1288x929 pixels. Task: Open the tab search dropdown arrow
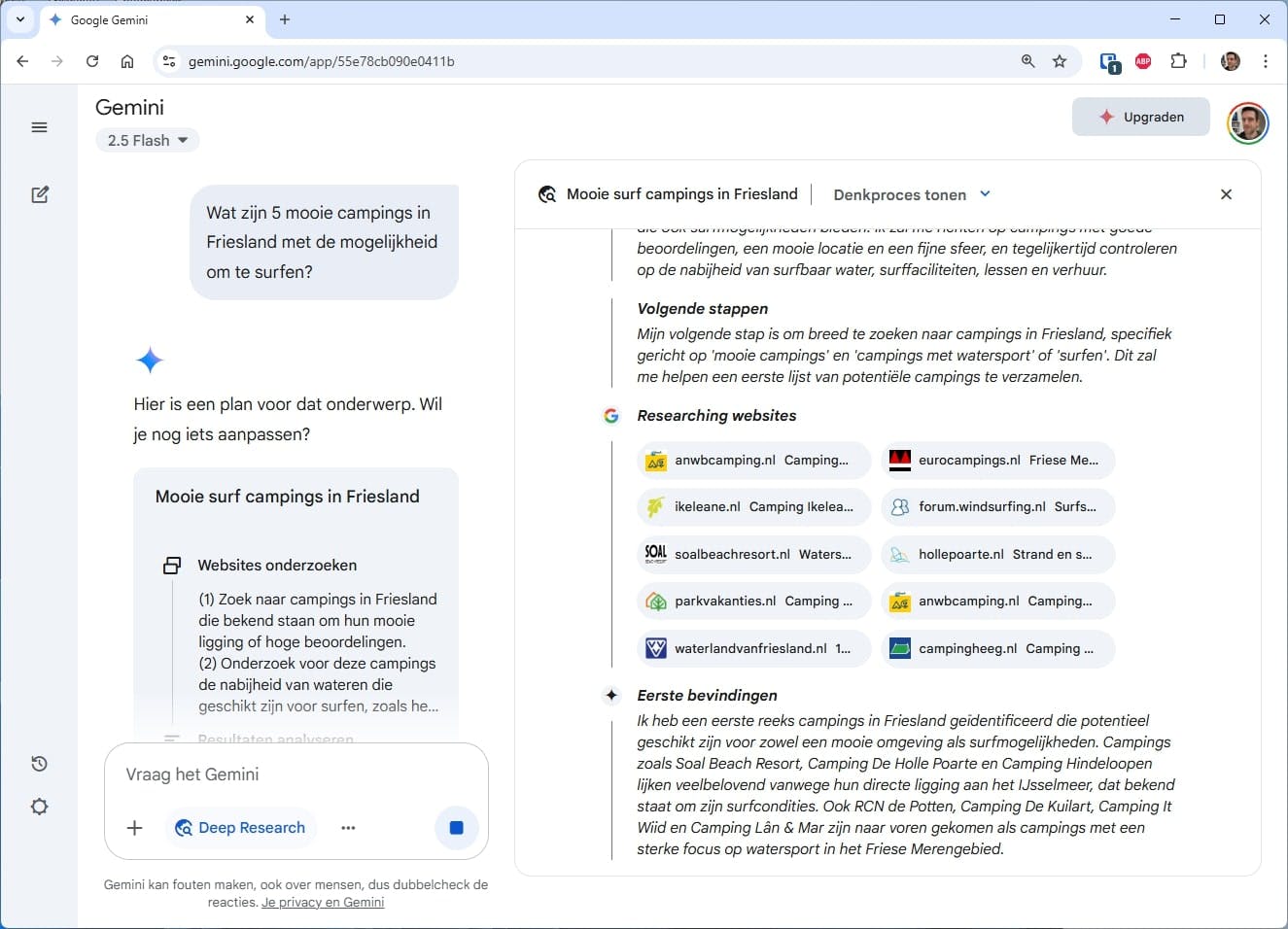coord(20,19)
